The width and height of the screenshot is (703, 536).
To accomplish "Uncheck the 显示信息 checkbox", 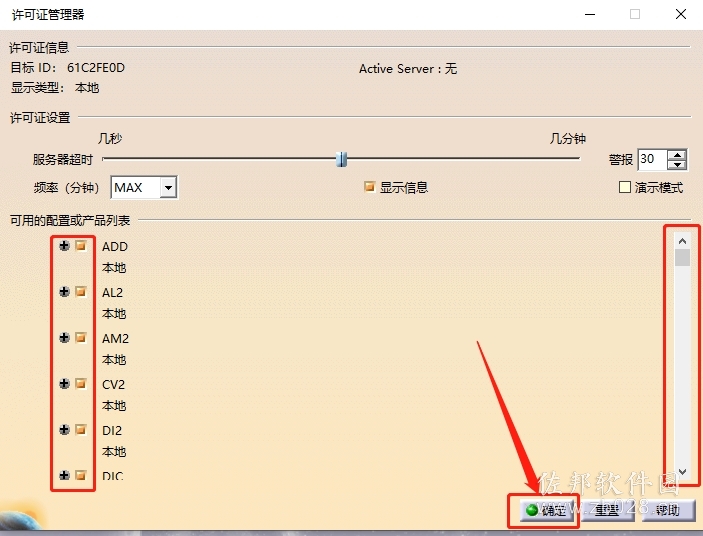I will tap(369, 186).
